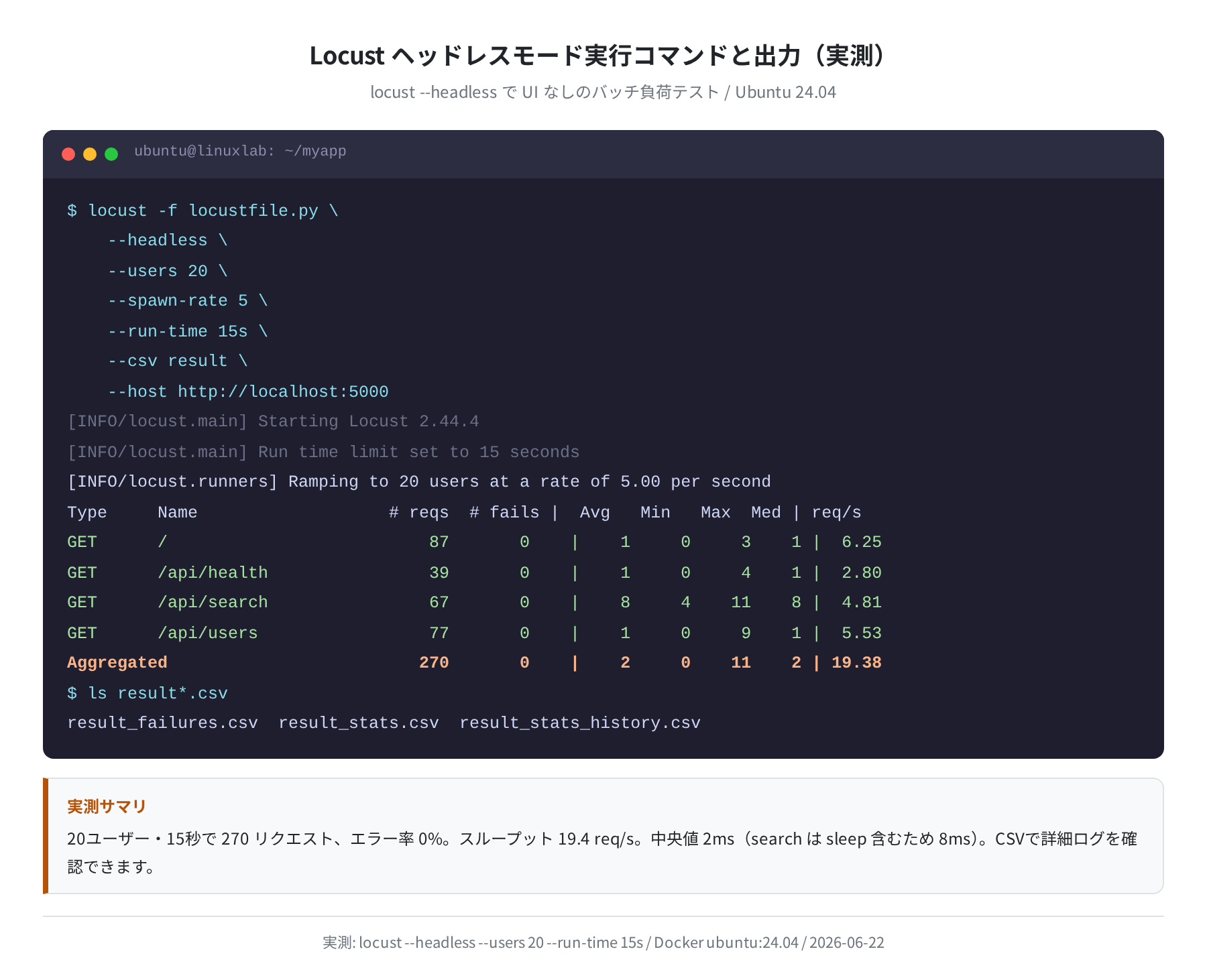Click the '--host http://localhost:5000' line

click(x=248, y=391)
